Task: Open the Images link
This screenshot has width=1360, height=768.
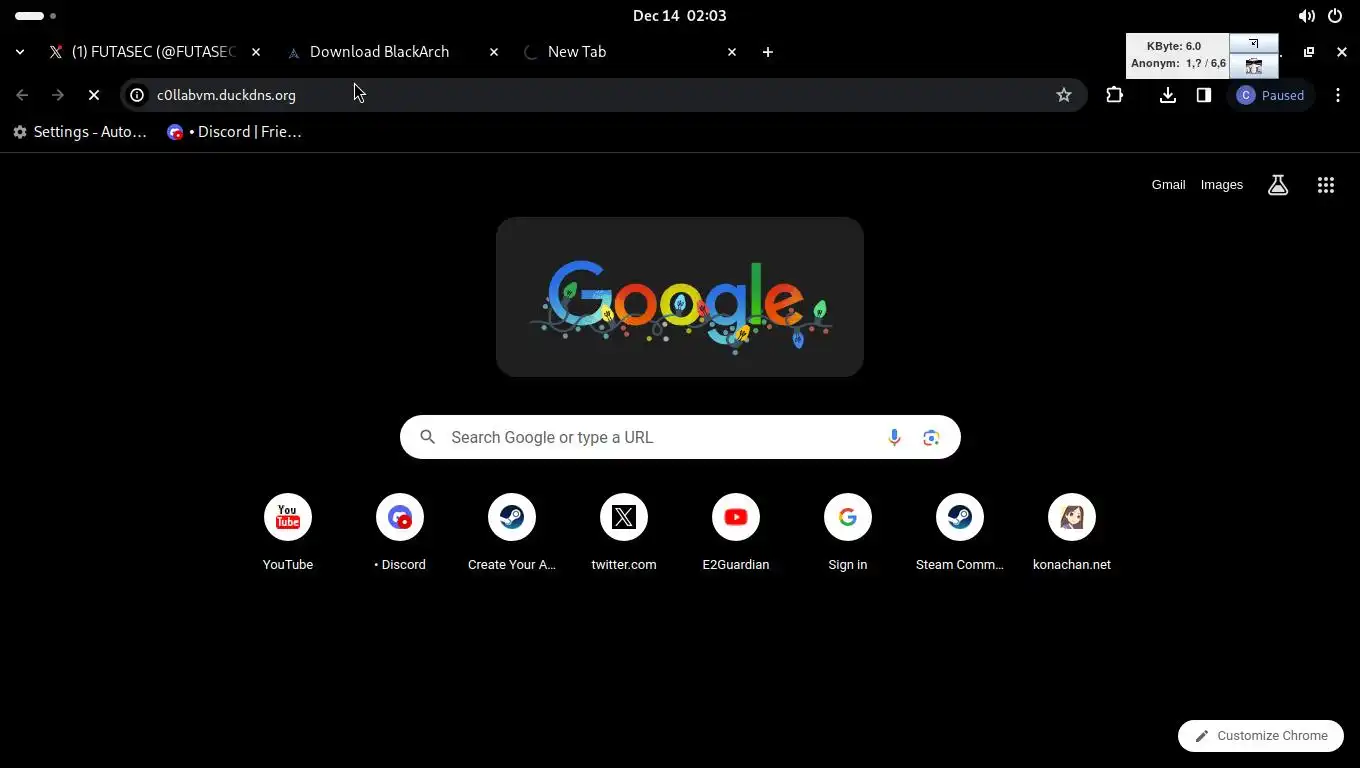Action: 1222,185
